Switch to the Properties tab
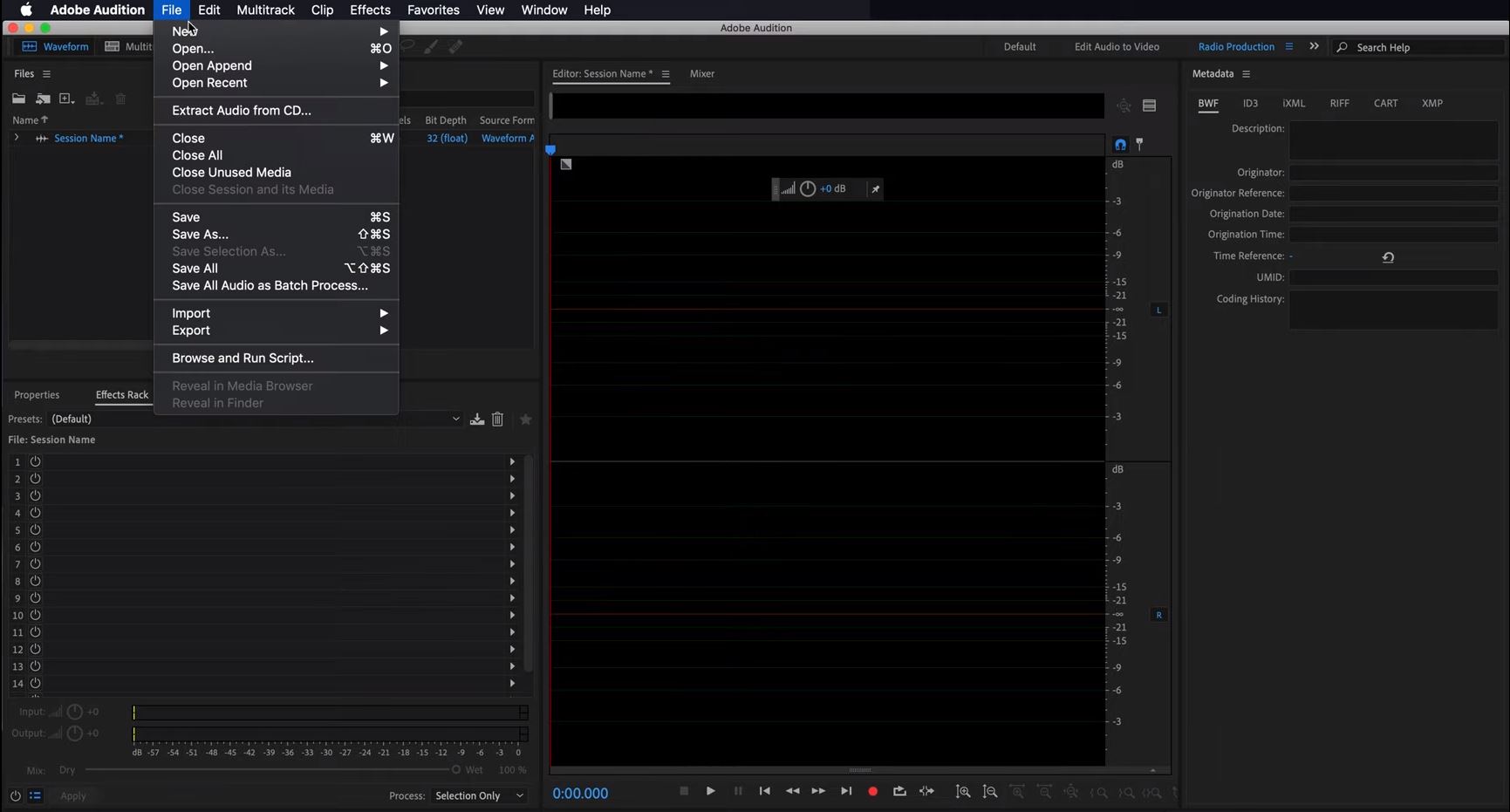Image resolution: width=1510 pixels, height=812 pixels. (37, 395)
